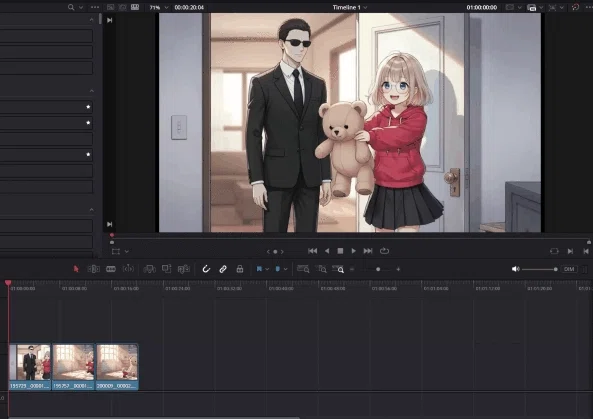Image resolution: width=593 pixels, height=419 pixels.
Task: Open the marker color dropdown arrow
Action: pyautogui.click(x=286, y=269)
